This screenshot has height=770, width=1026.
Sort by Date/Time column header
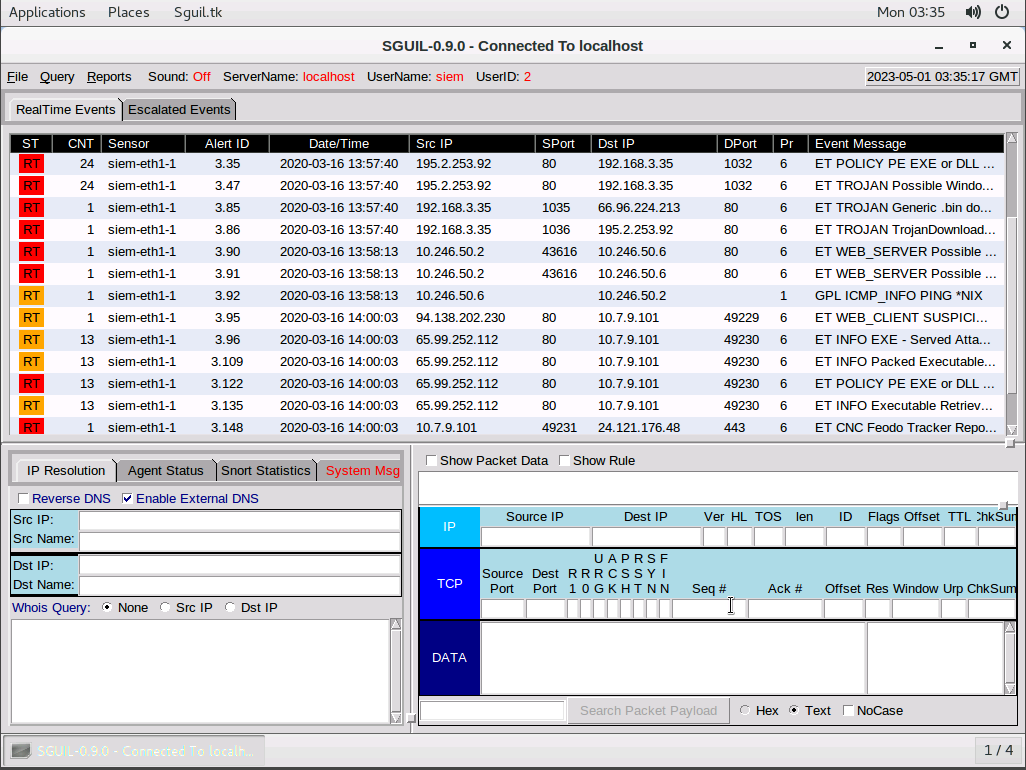point(339,143)
